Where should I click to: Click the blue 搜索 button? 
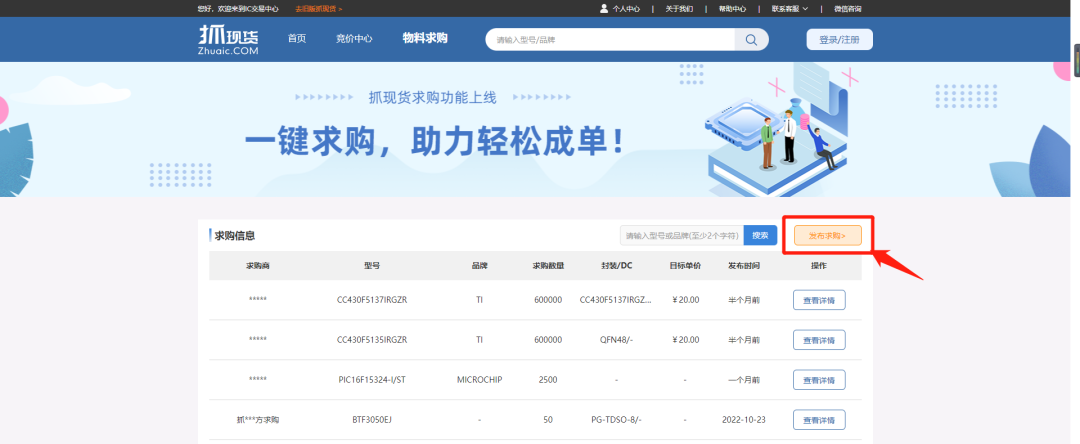[x=760, y=235]
